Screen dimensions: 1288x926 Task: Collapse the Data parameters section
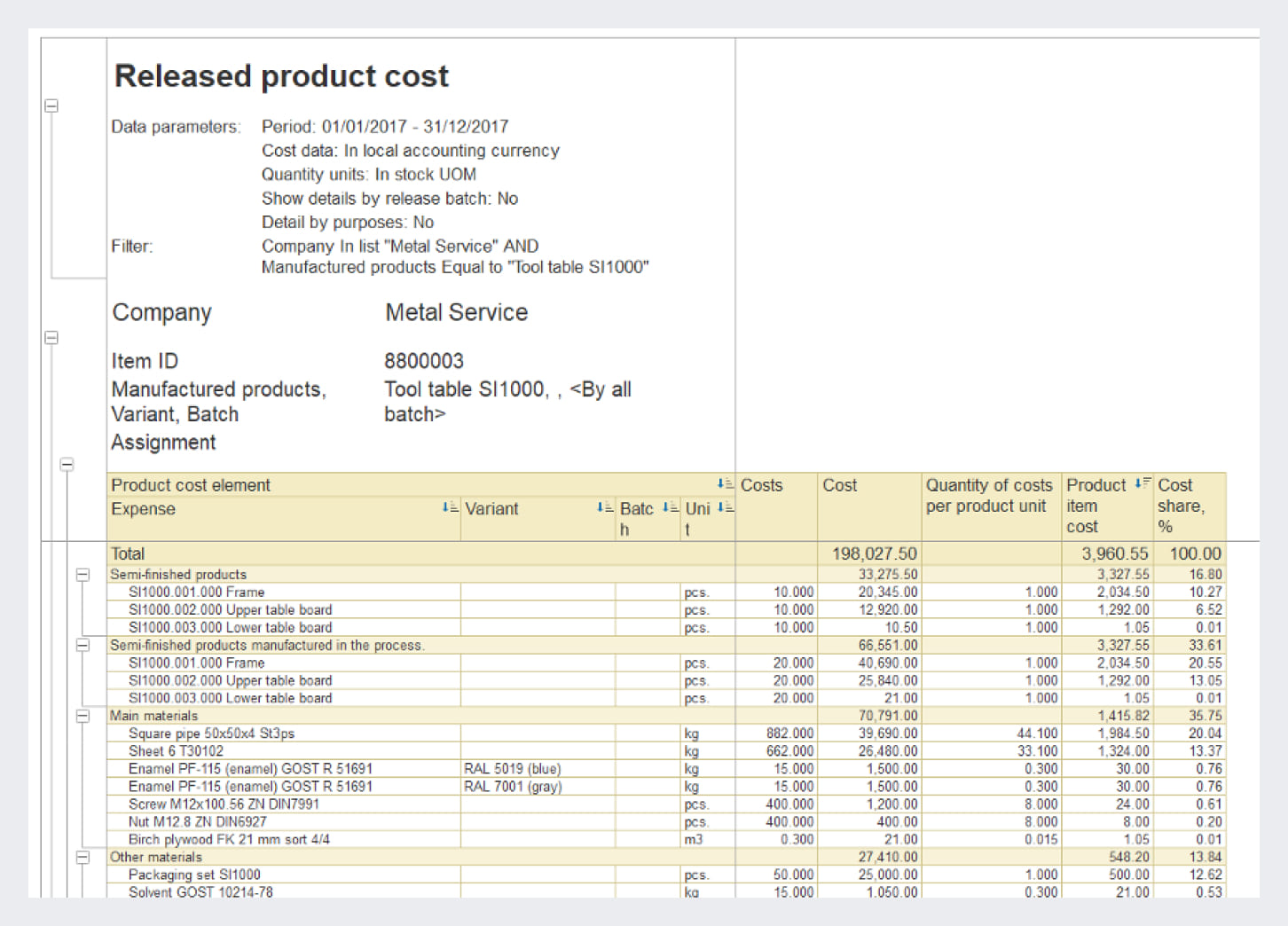pos(51,106)
